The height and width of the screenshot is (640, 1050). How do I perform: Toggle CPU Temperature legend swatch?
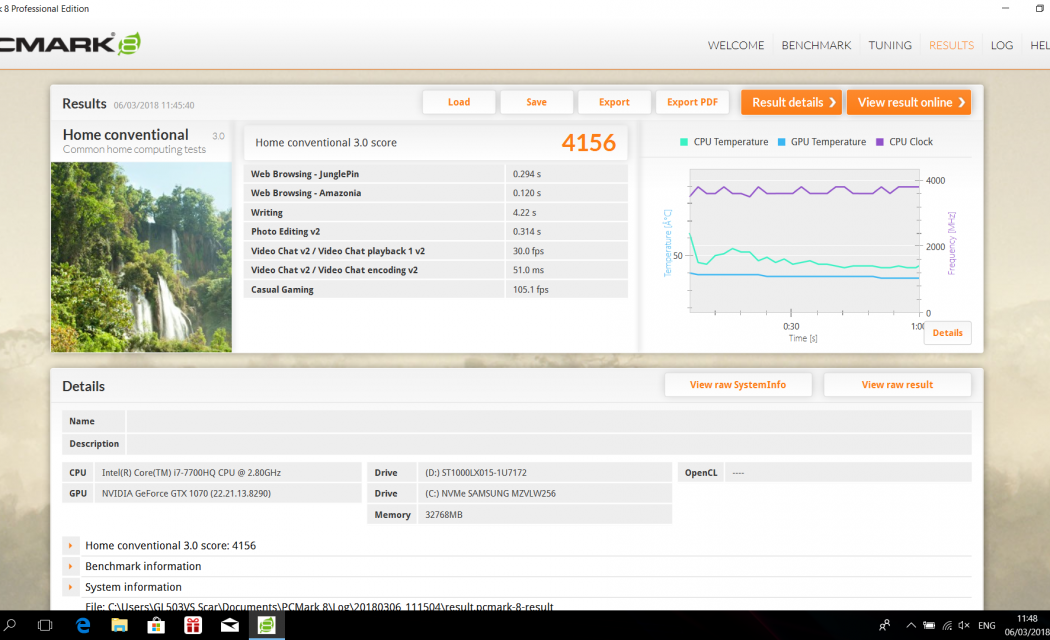click(x=684, y=142)
